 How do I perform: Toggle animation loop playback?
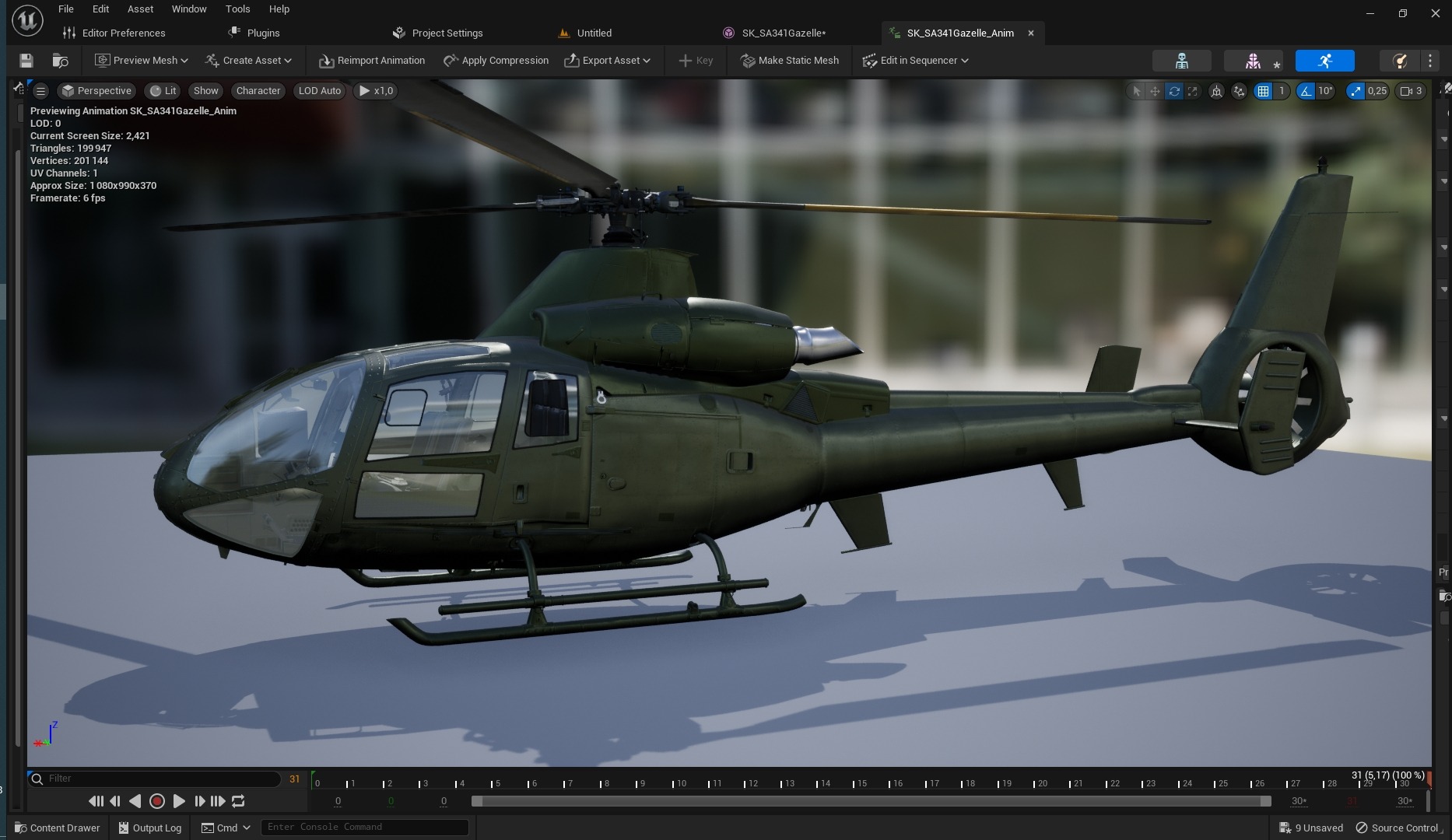pos(239,801)
